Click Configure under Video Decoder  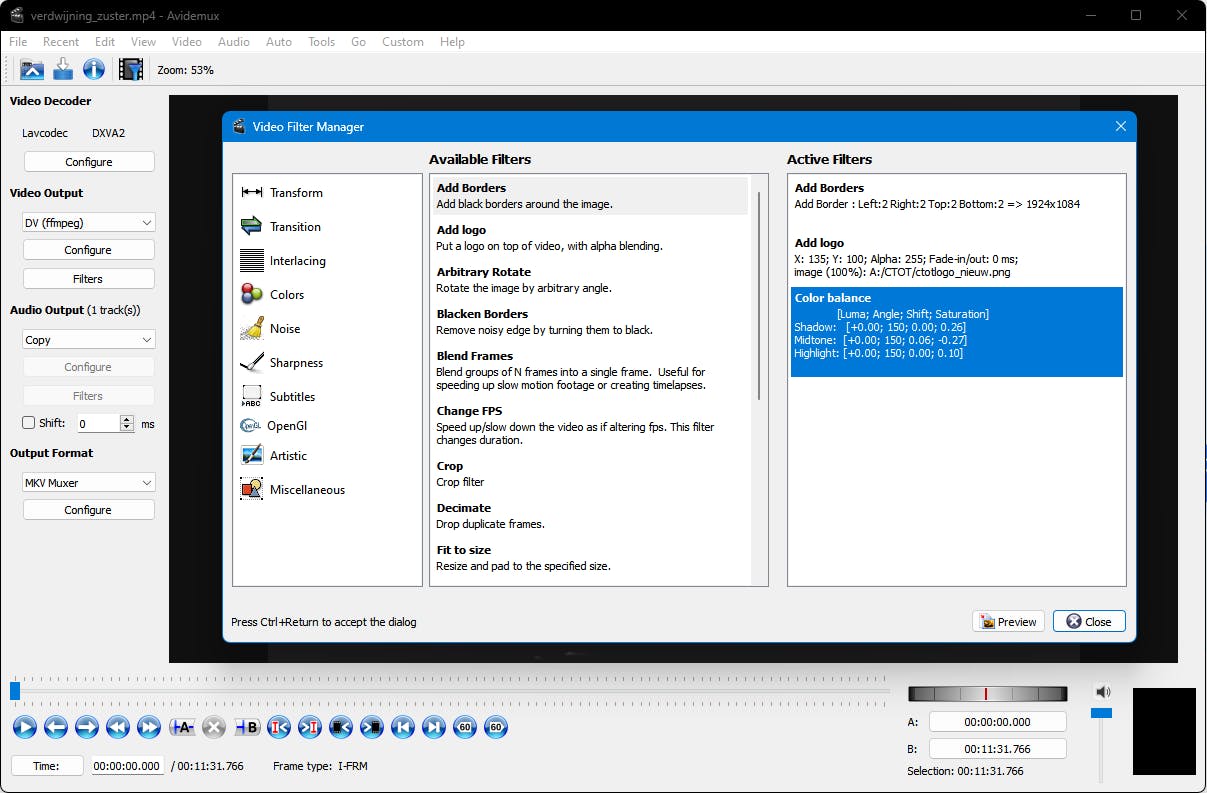point(88,162)
